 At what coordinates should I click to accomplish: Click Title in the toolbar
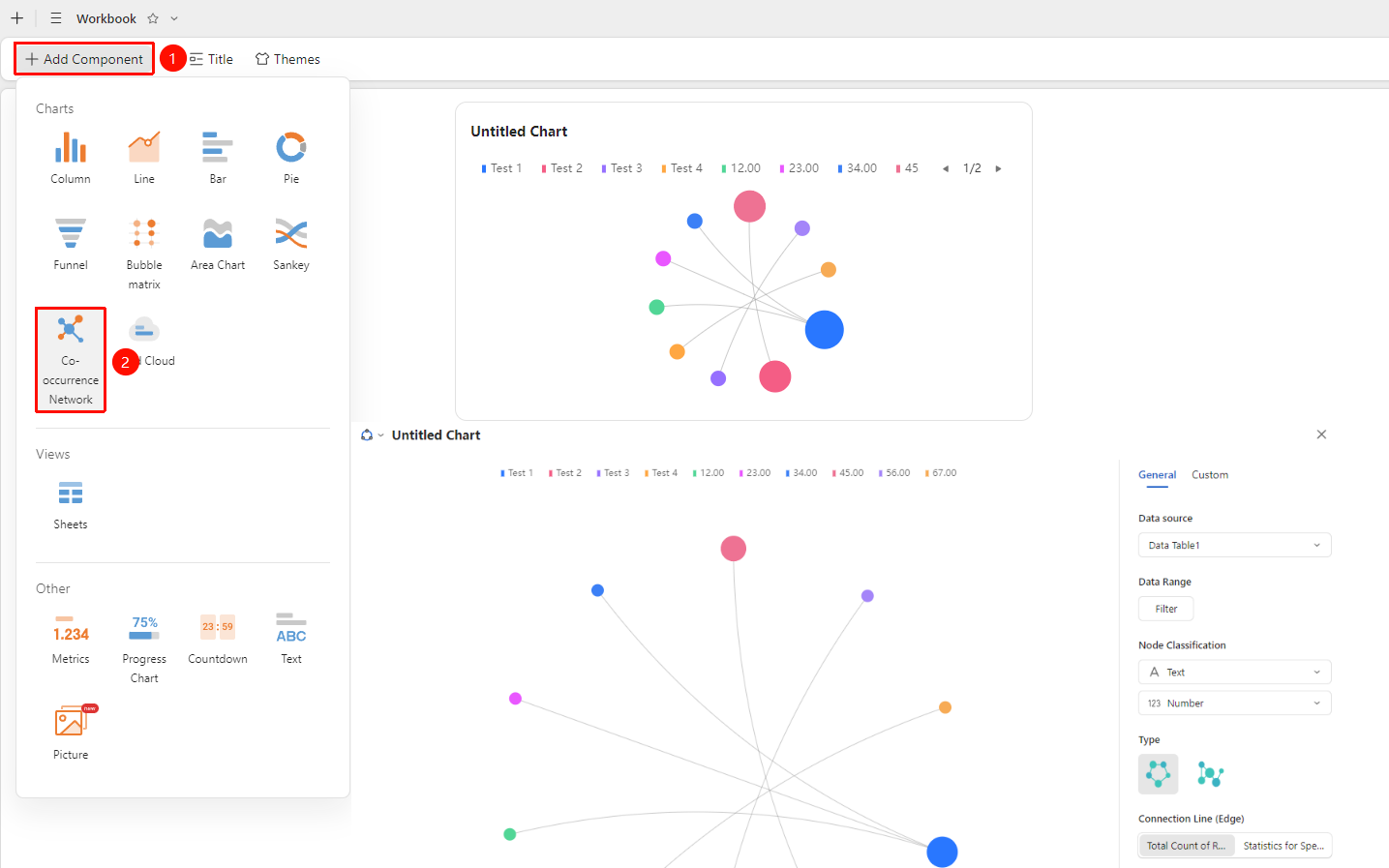pos(212,59)
